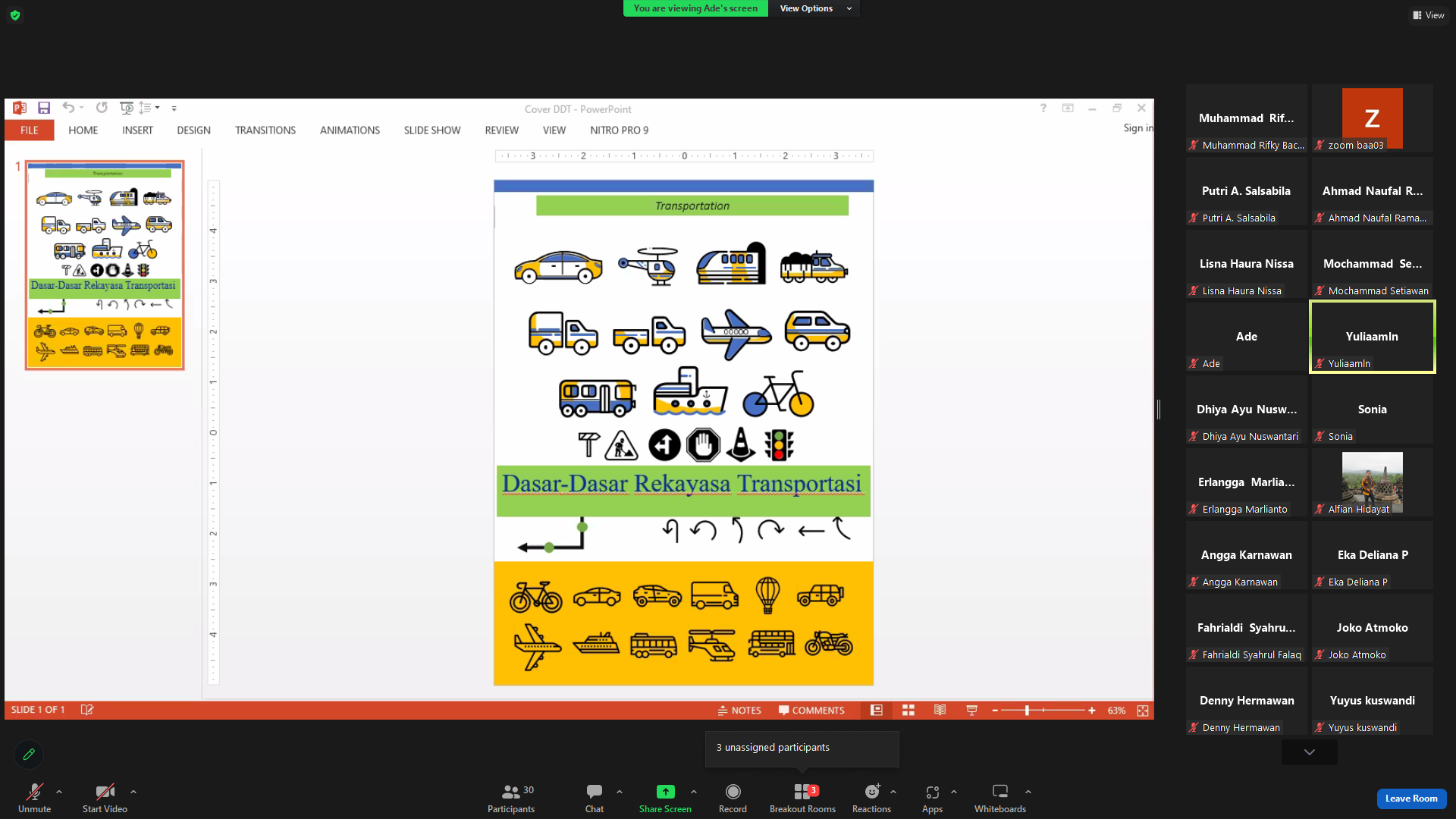This screenshot has width=1456, height=819.
Task: Click Start From Beginning slideshow icon
Action: click(127, 108)
